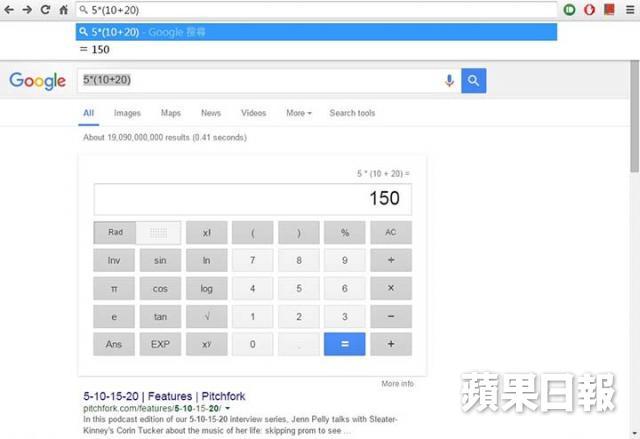Open the 5-10-15-20 Features Pitchfork result

click(164, 396)
